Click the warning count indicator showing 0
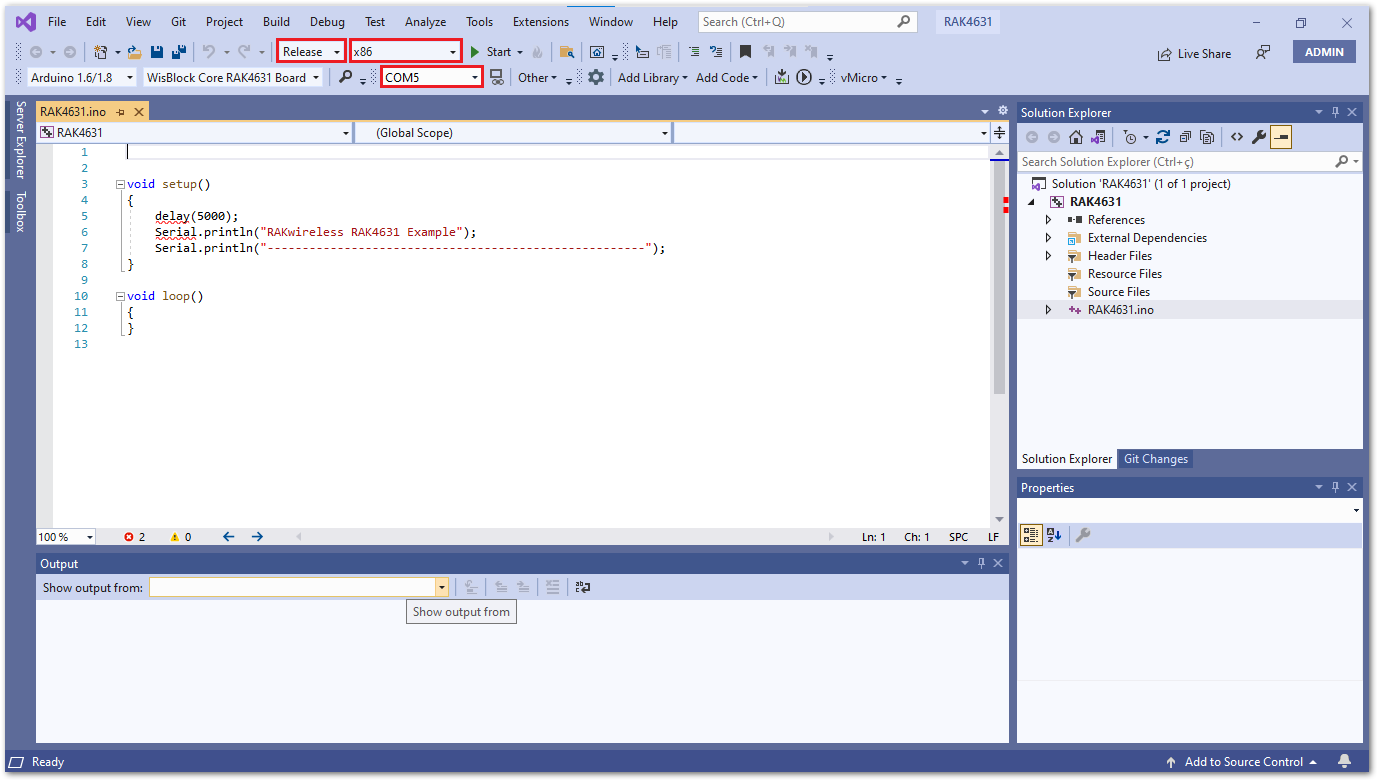Viewport: 1378px width, 781px height. (x=181, y=537)
